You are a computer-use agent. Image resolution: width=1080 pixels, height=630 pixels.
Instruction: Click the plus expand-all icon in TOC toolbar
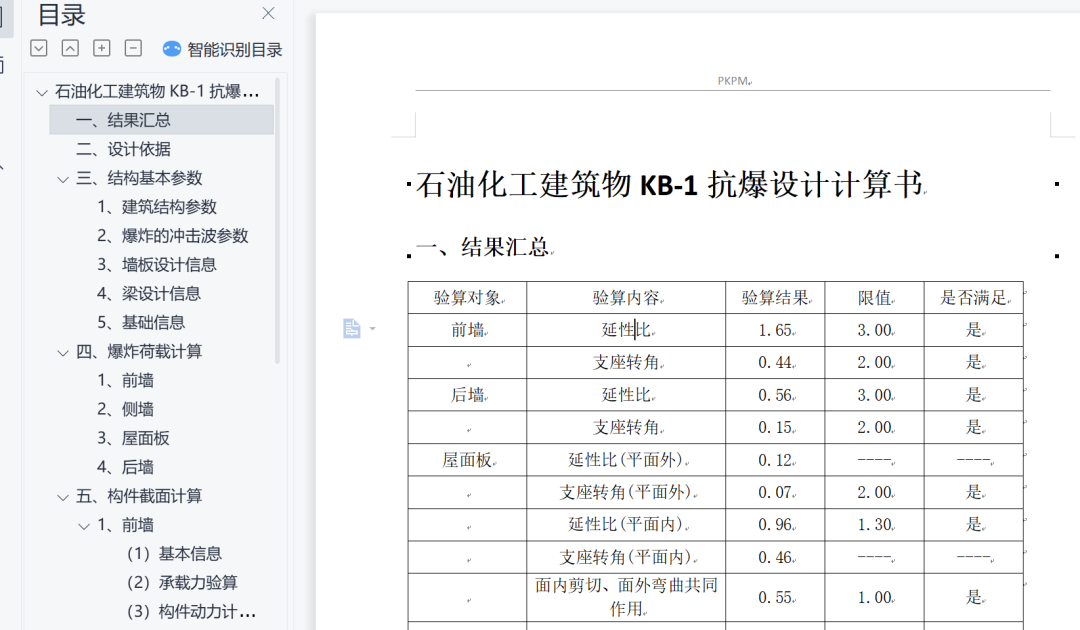[100, 47]
